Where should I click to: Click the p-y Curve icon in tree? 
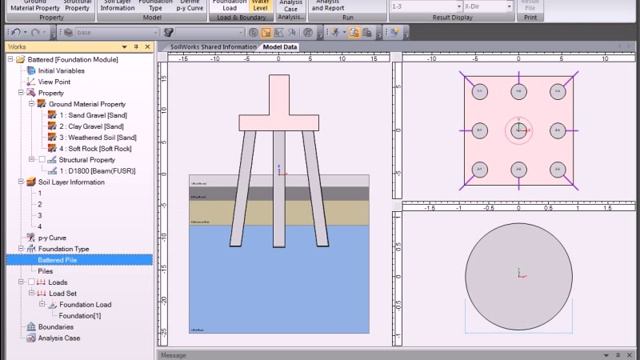pyautogui.click(x=31, y=237)
